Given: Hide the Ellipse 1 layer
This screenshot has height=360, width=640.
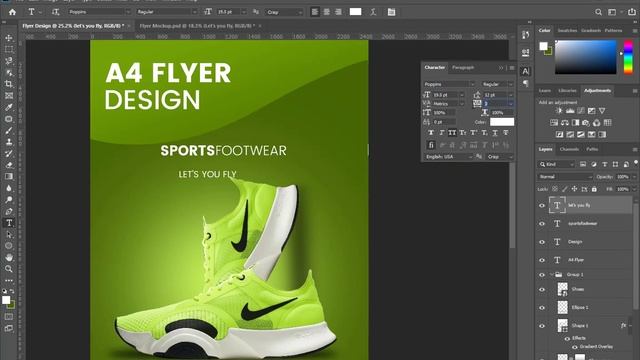Looking at the screenshot, I should coord(542,308).
